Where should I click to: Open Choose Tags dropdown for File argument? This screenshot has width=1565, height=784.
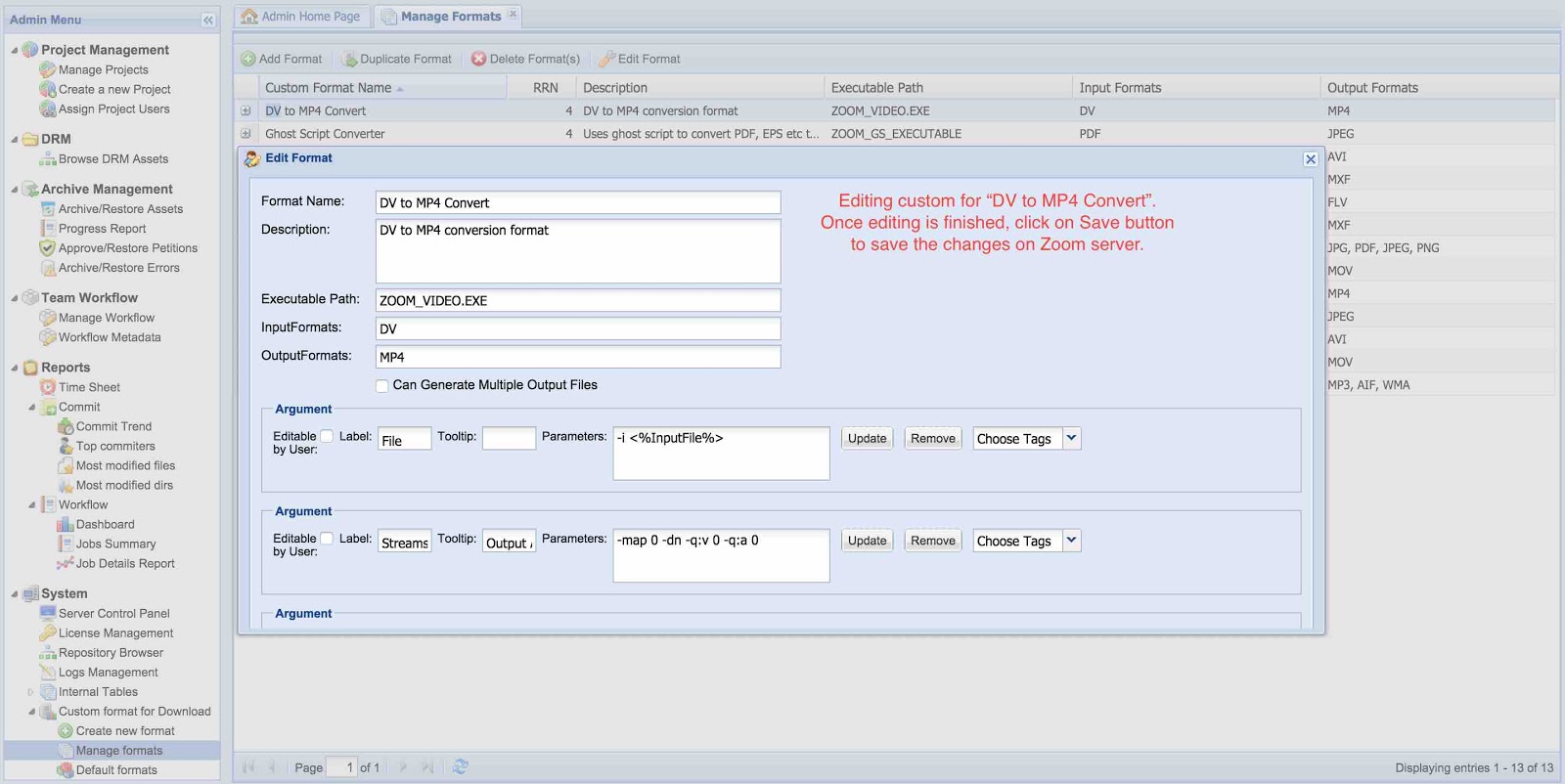click(1071, 438)
